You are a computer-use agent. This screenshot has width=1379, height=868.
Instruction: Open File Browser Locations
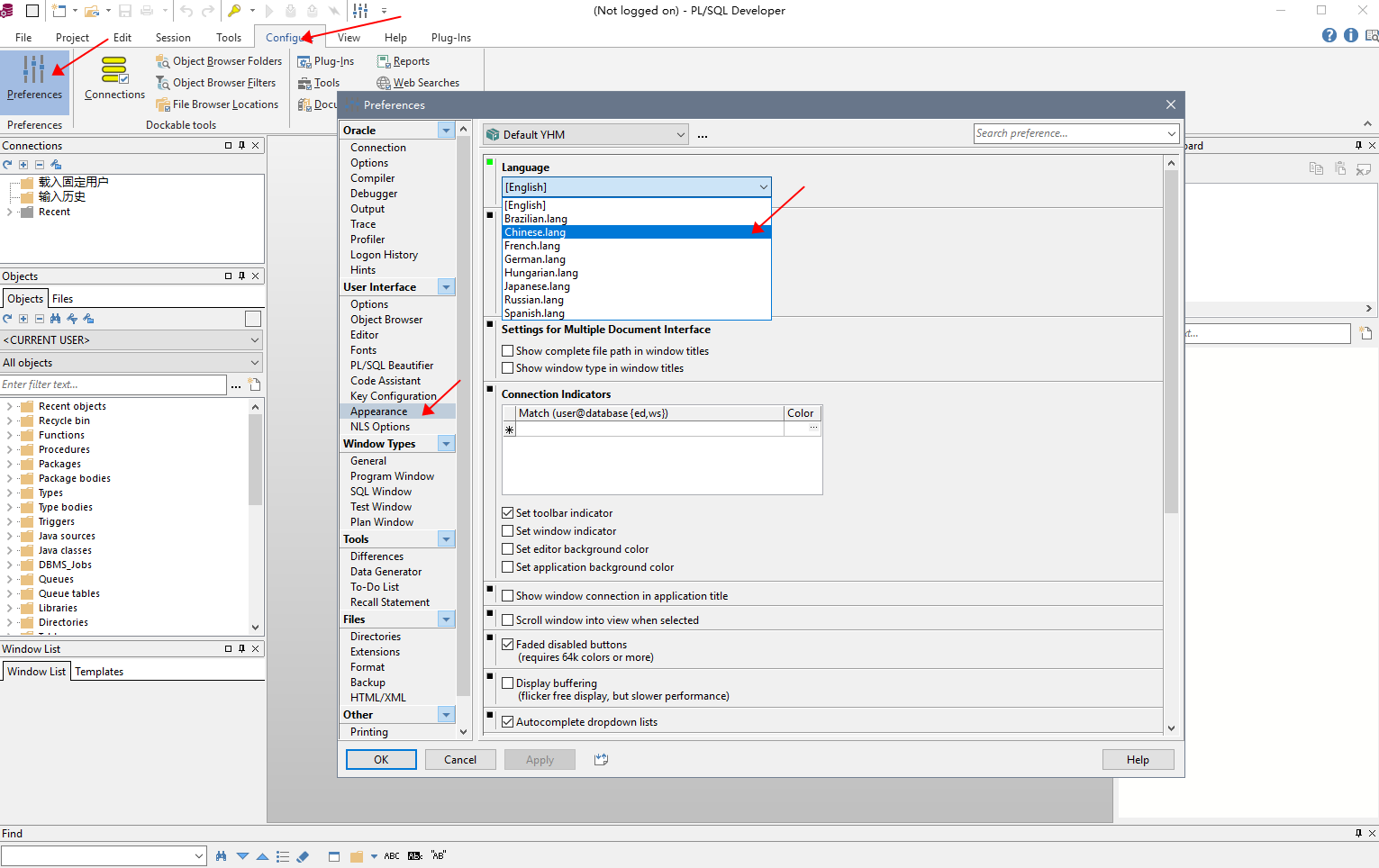point(217,104)
